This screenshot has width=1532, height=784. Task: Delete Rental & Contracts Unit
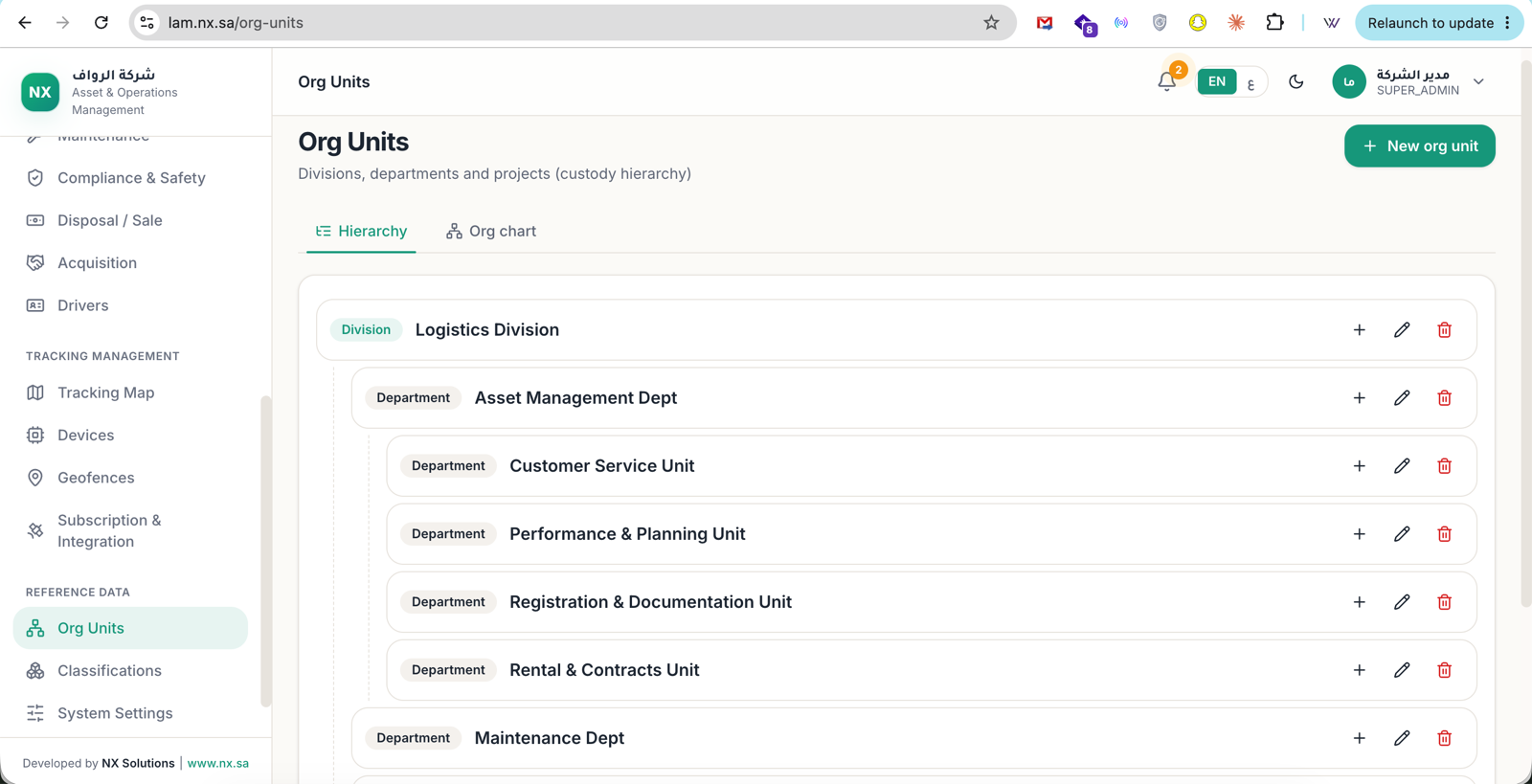pos(1444,670)
